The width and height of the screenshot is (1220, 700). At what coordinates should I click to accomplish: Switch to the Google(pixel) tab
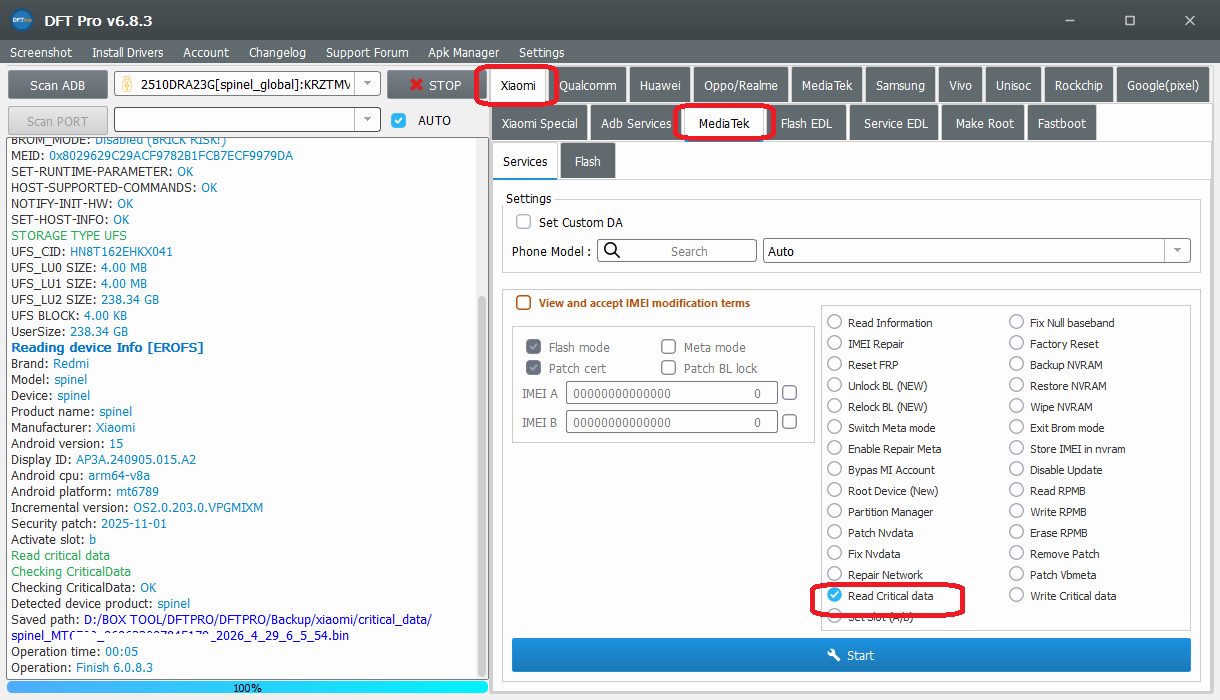(1162, 85)
